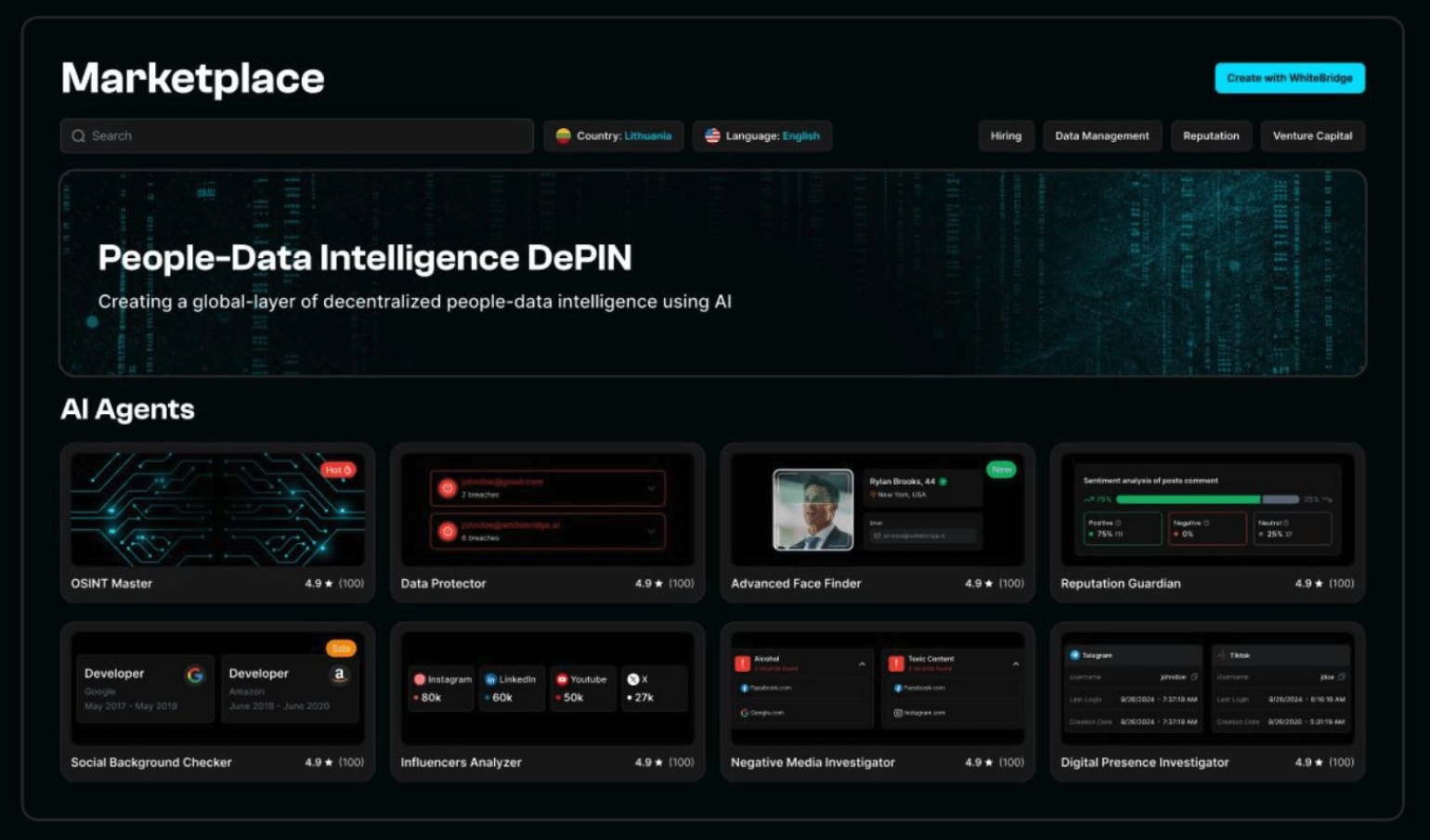Copy the johndoe Telegram username
The image size is (1430, 840).
pos(1194,677)
